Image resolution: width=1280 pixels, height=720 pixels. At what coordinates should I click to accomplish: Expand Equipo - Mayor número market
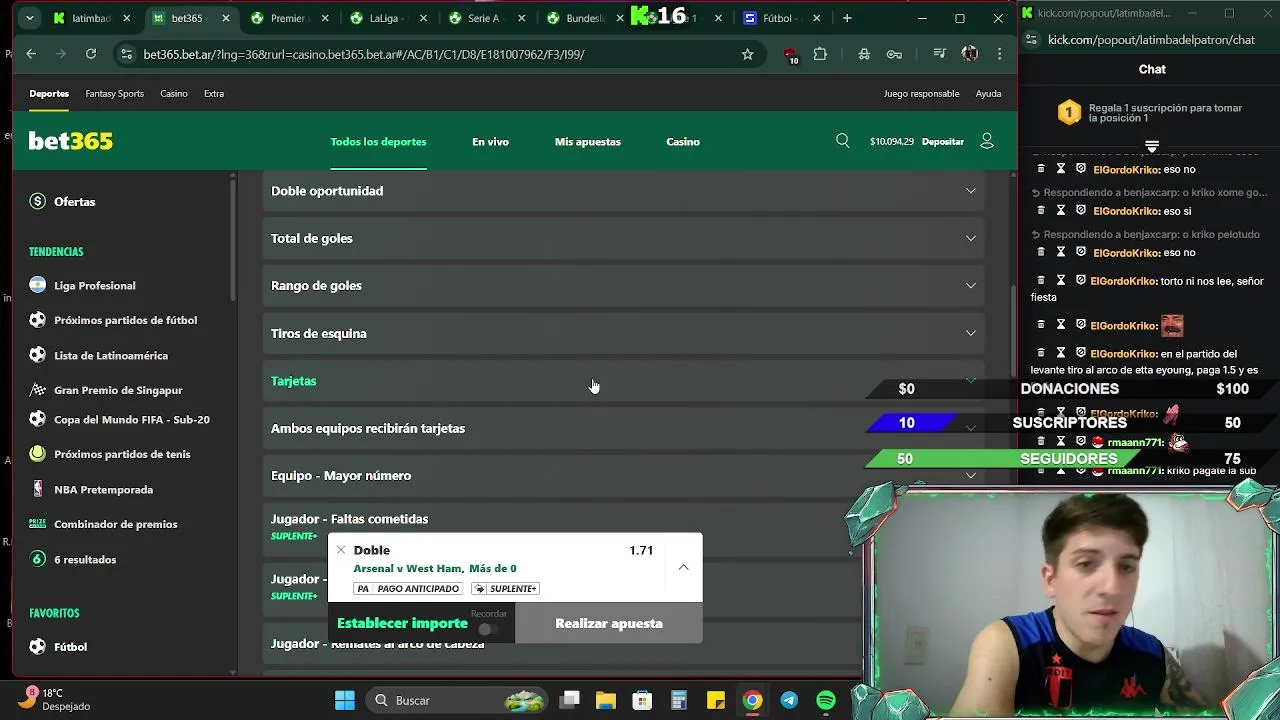pos(623,476)
